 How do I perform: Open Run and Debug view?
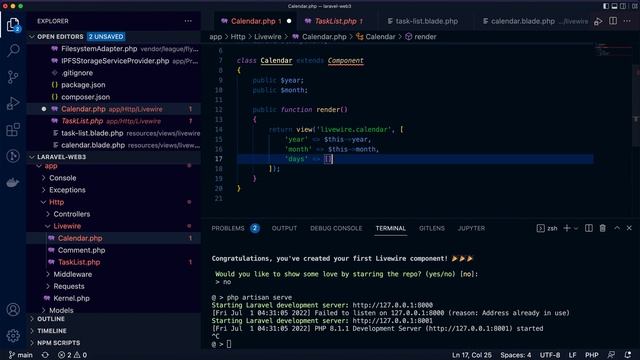[13, 103]
